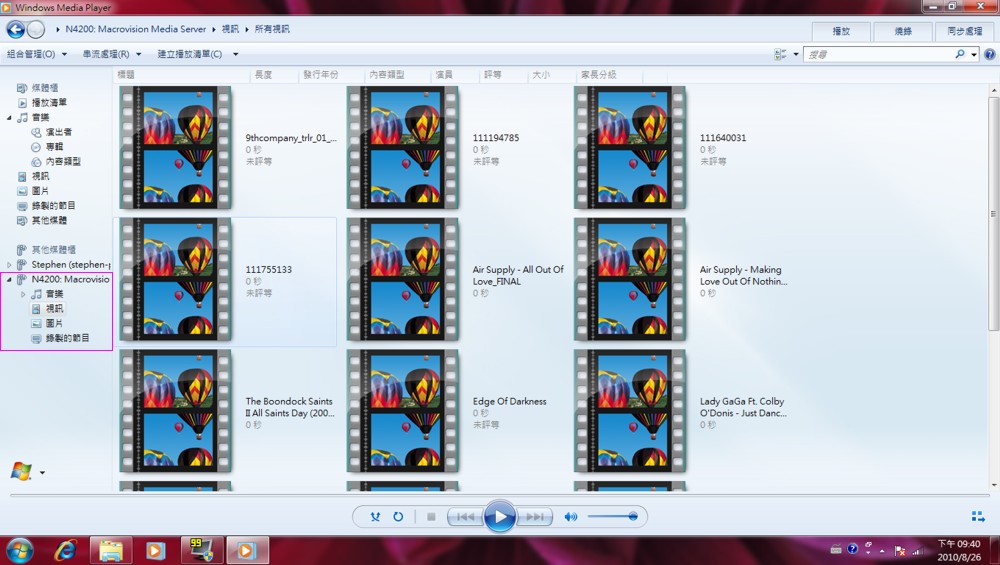Toggle repeat playback mode
Image resolution: width=1000 pixels, height=565 pixels.
pyautogui.click(x=398, y=517)
